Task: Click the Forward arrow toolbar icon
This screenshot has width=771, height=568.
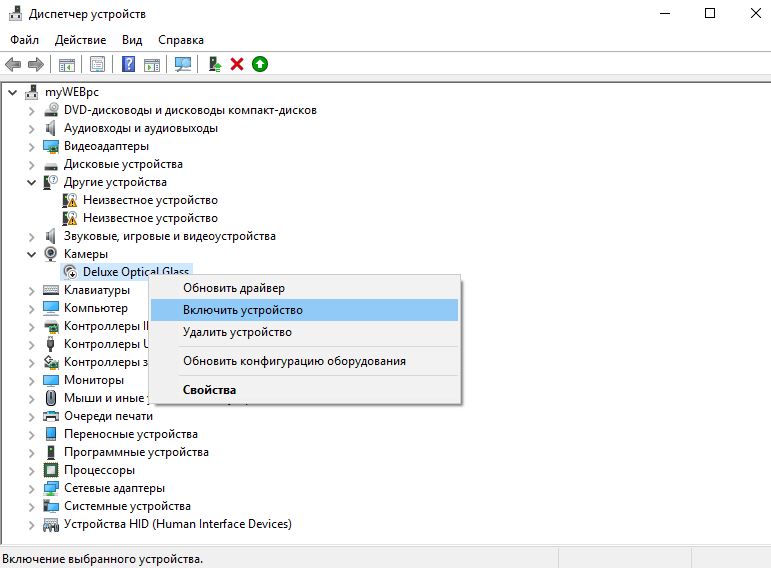Action: coord(36,64)
